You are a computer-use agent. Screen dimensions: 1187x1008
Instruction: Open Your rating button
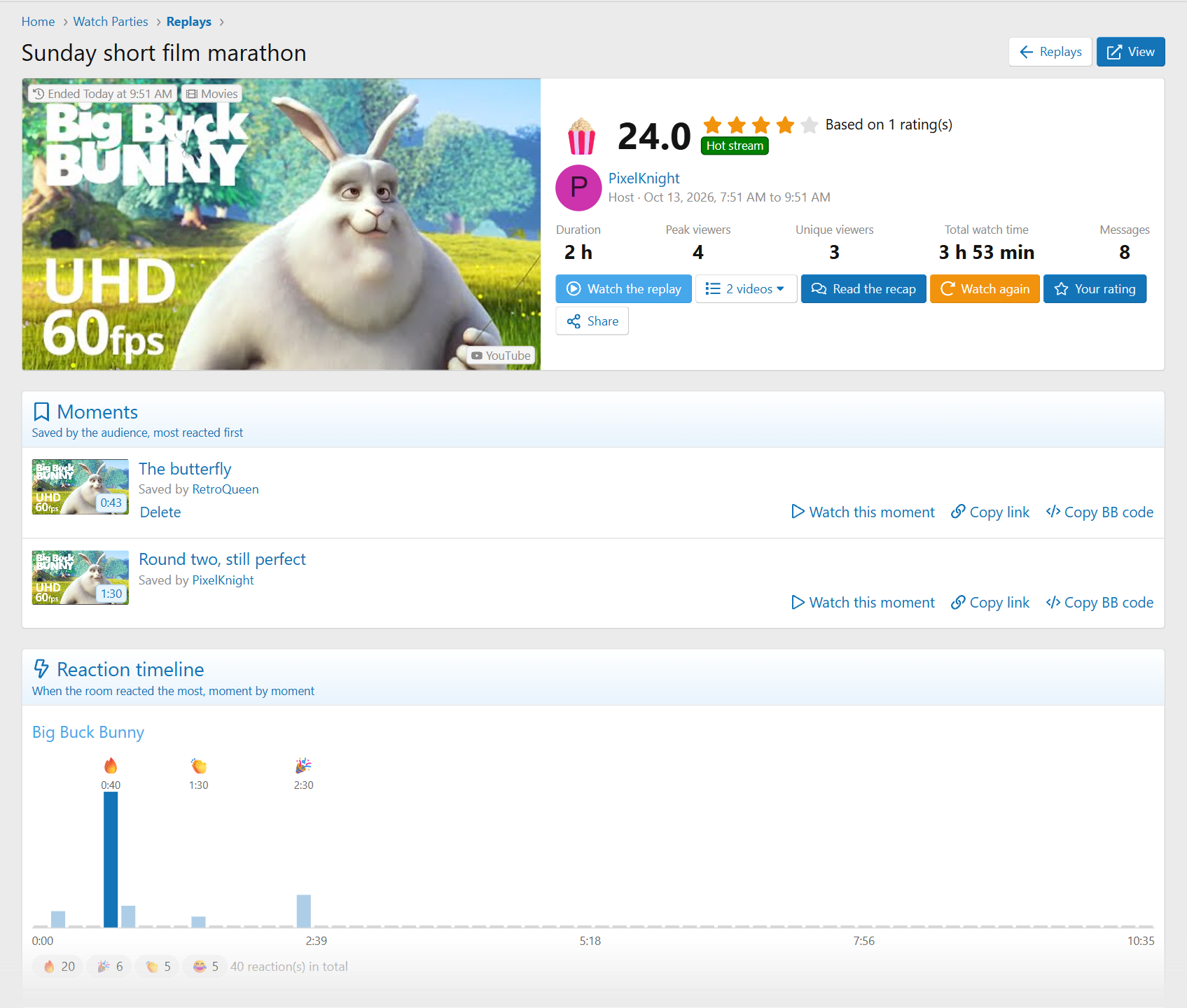point(1095,289)
